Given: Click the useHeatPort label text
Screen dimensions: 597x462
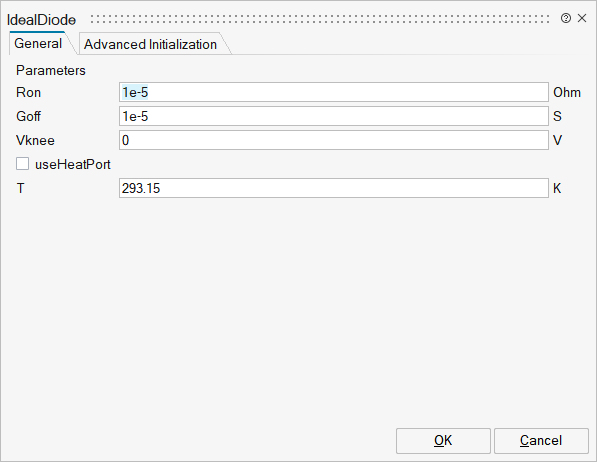Looking at the screenshot, I should (x=73, y=165).
